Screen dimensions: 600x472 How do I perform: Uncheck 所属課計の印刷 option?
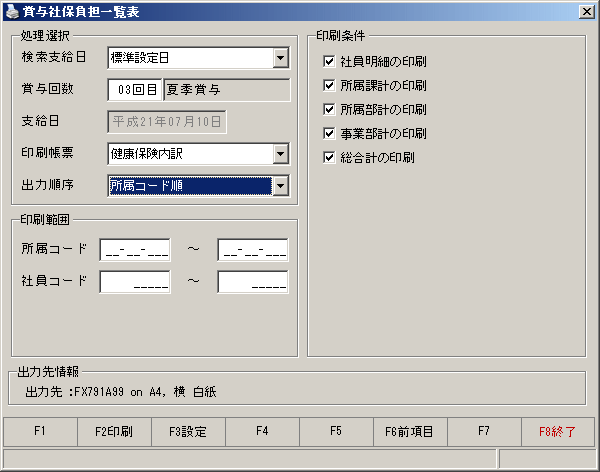[329, 85]
